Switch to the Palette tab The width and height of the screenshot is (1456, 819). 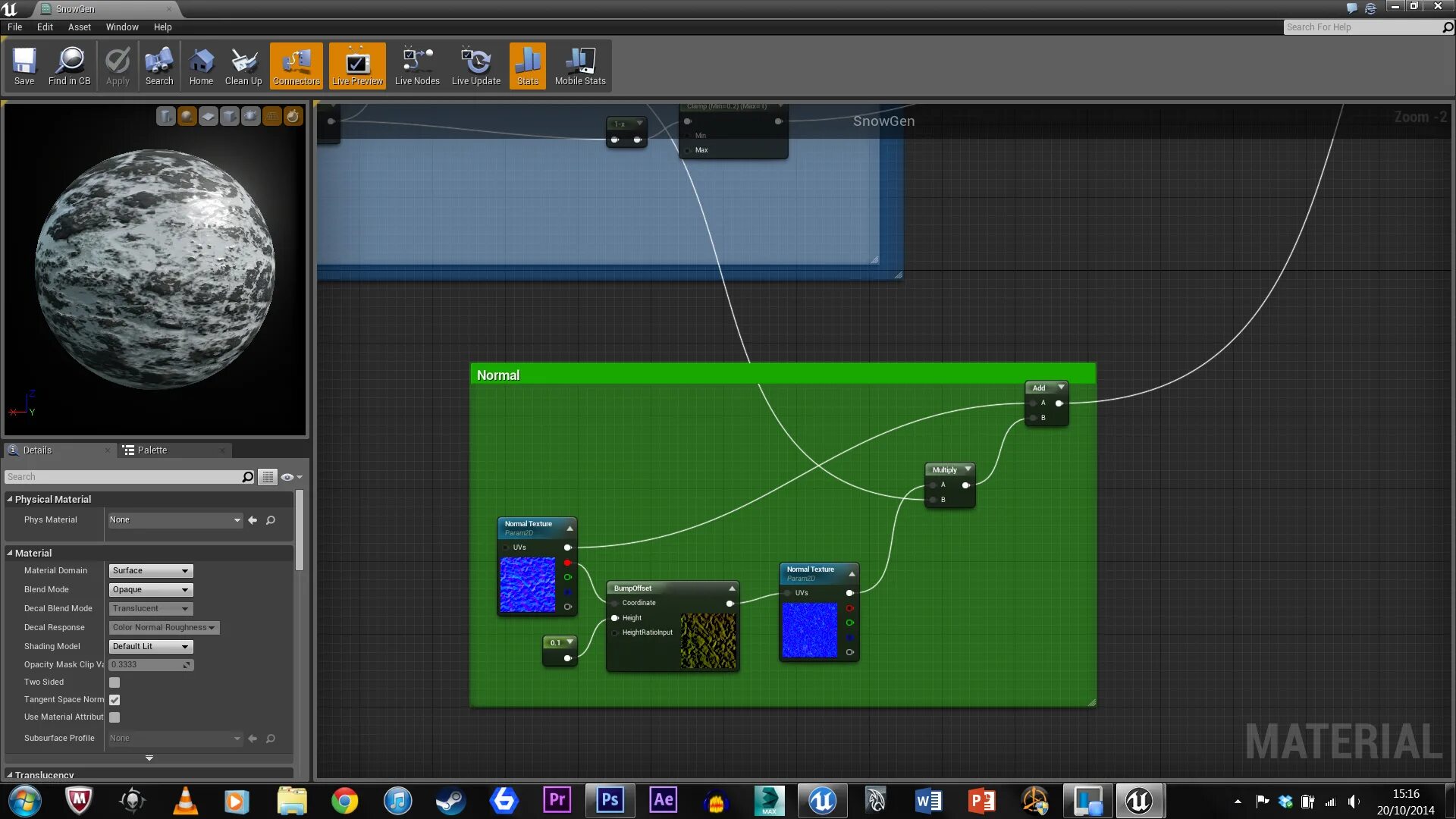pos(152,450)
